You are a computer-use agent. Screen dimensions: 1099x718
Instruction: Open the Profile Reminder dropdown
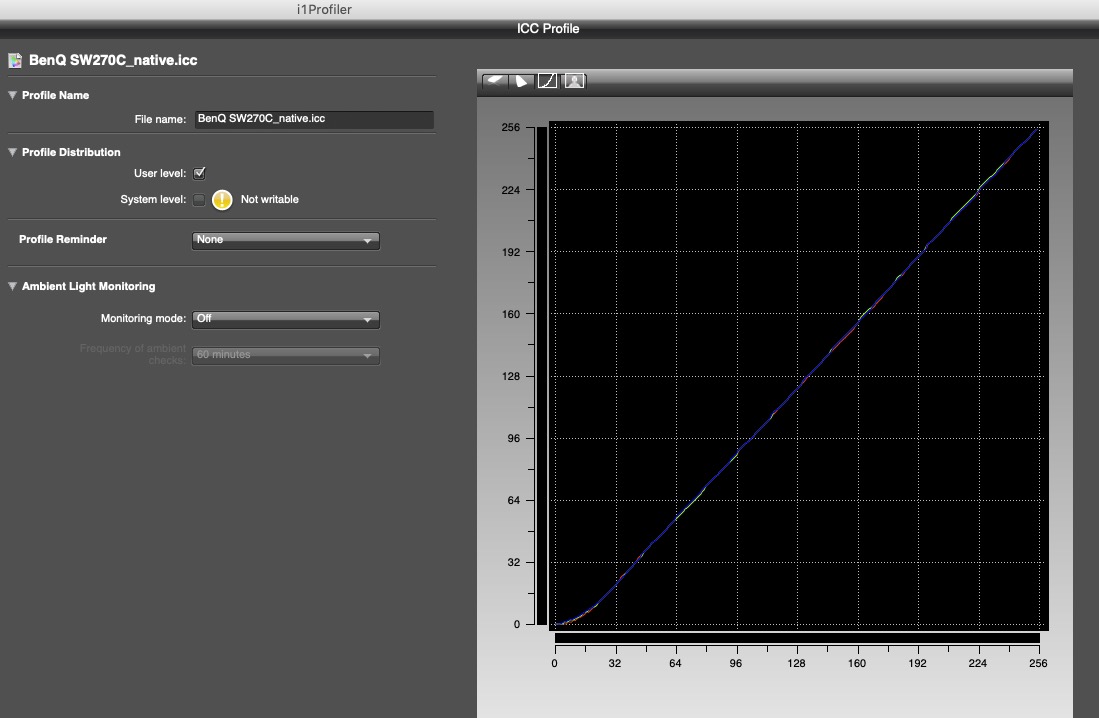coord(285,240)
